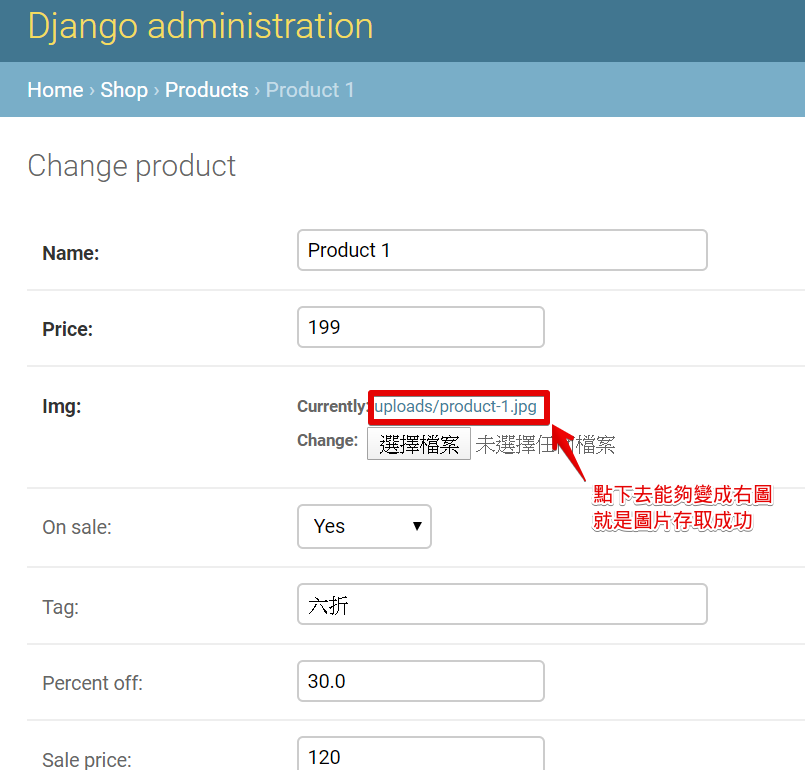The height and width of the screenshot is (770, 805).
Task: Click the Tag: label text
Action: [x=61, y=607]
